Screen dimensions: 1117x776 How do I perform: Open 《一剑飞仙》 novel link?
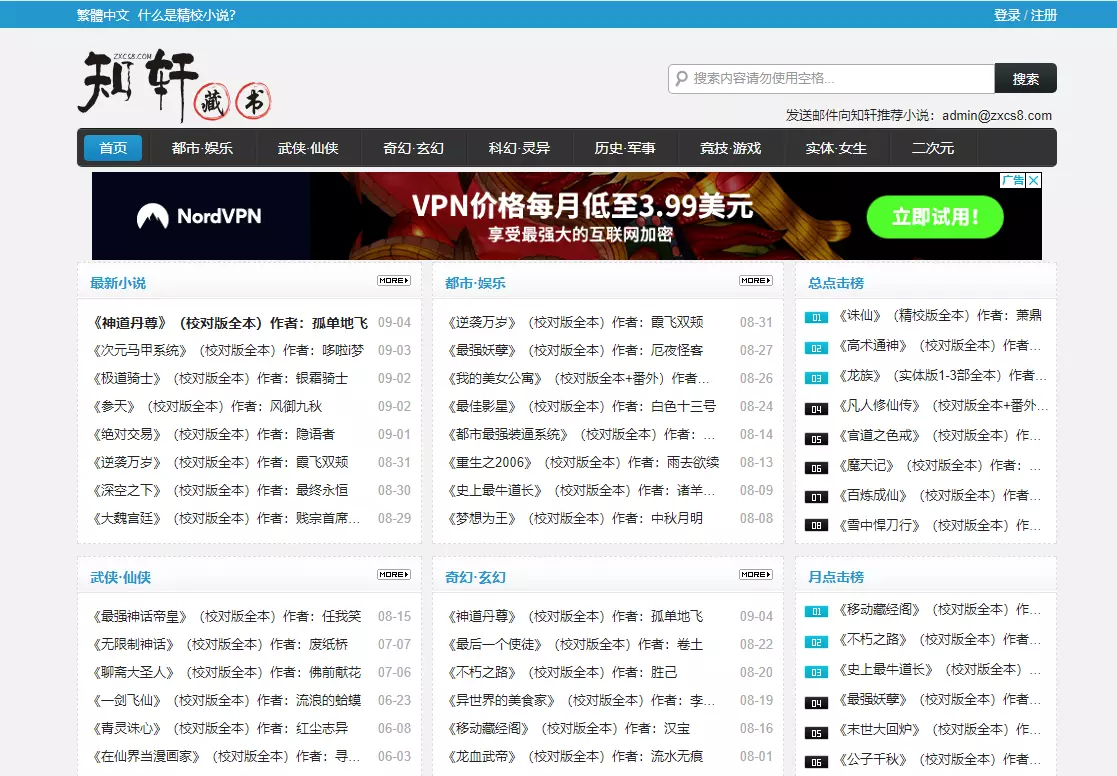tap(226, 700)
